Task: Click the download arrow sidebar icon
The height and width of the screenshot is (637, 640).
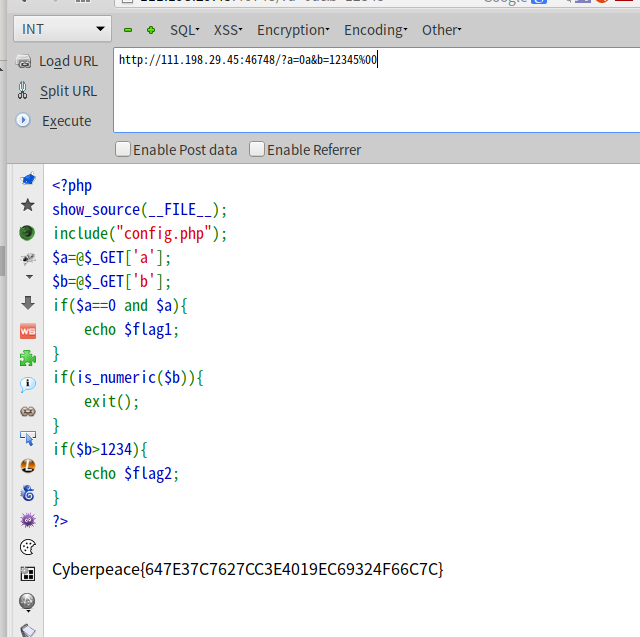Action: pyautogui.click(x=27, y=303)
